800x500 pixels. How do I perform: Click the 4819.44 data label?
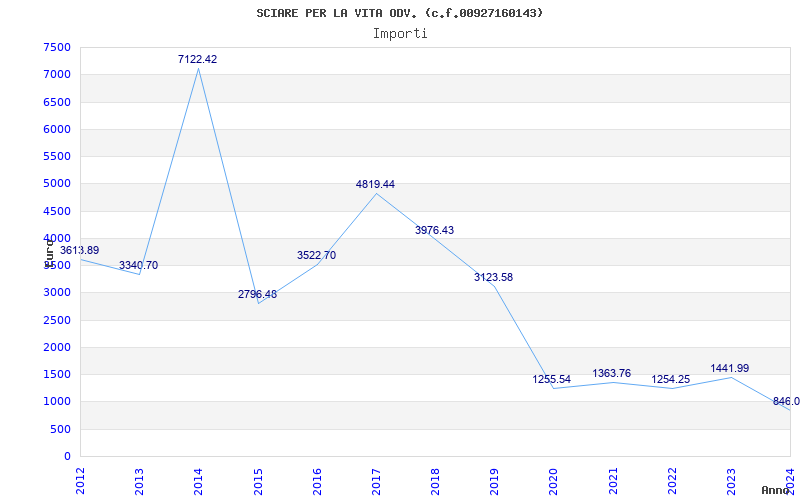375,184
